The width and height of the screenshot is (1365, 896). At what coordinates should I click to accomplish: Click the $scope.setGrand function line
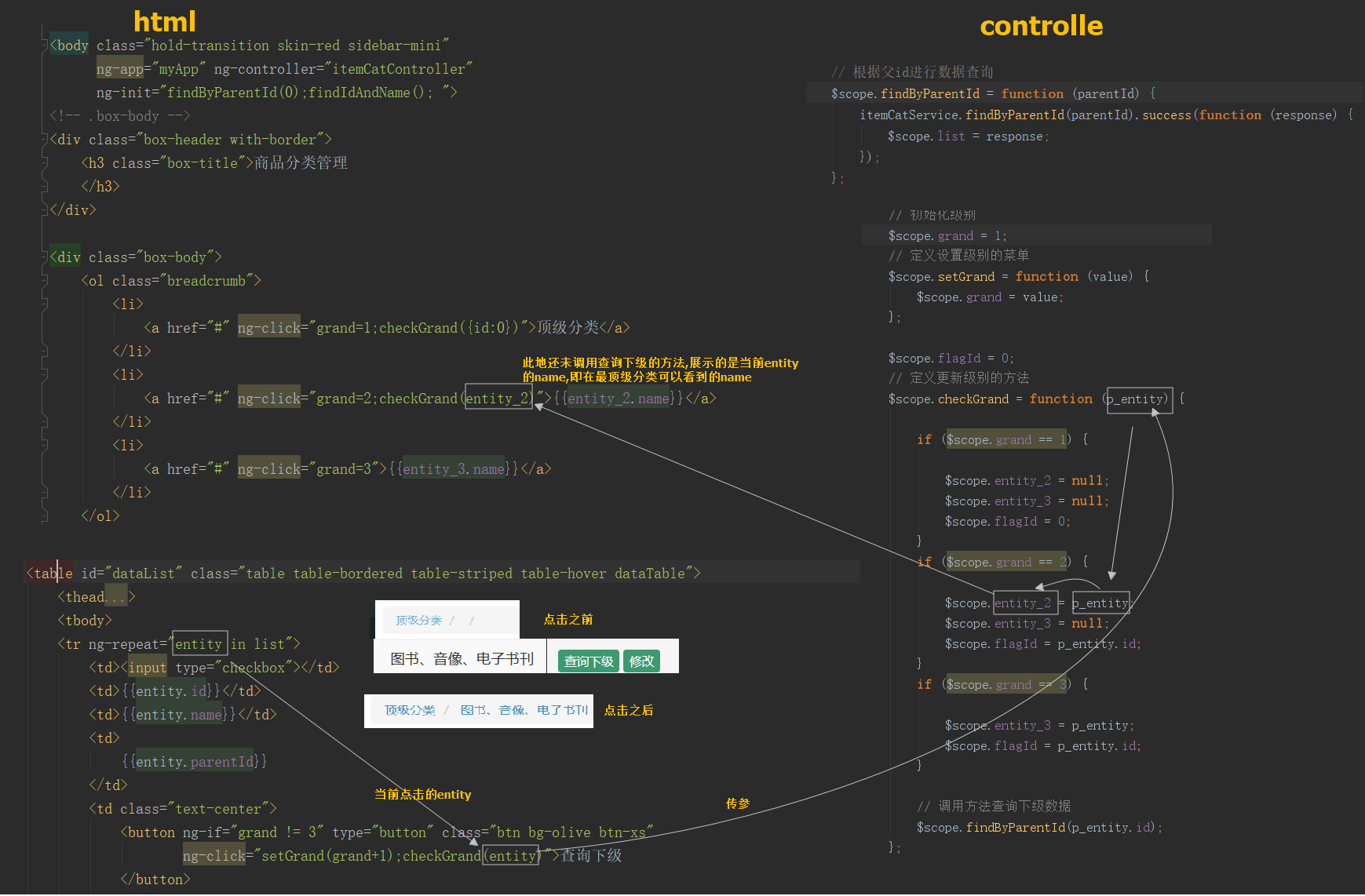[x=1019, y=276]
